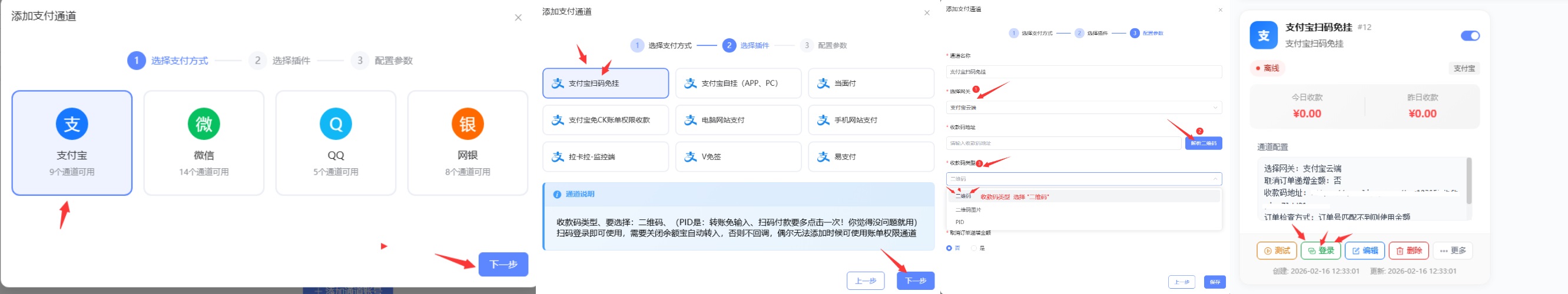Select the 否 radio for 取消订单递增金额
This screenshot has width=1568, height=294.
[949, 248]
